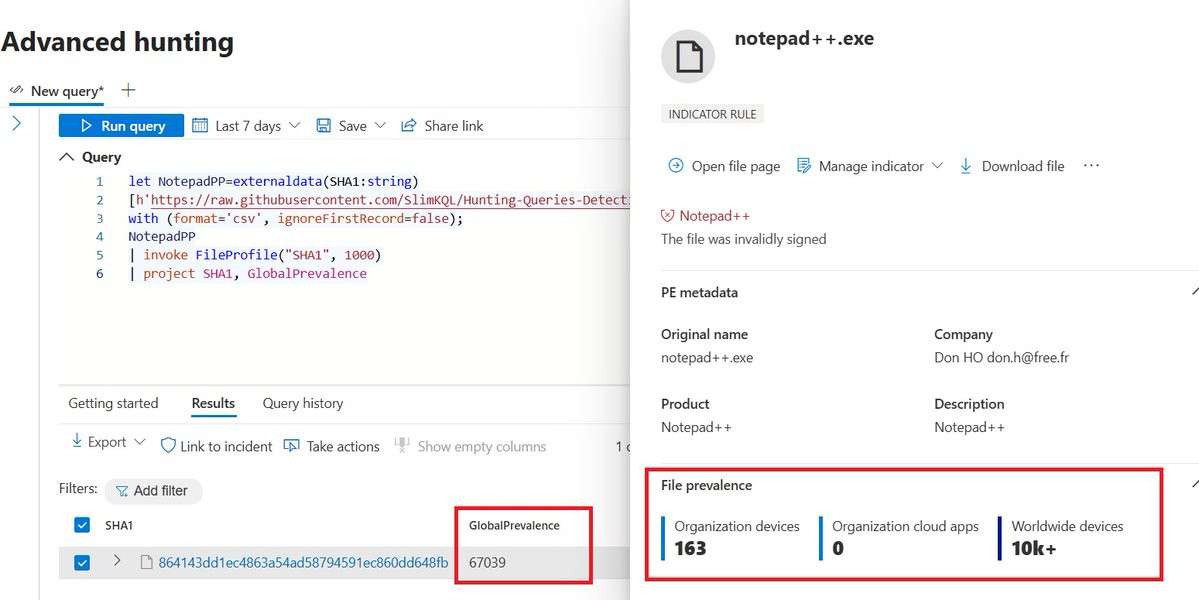Image resolution: width=1199 pixels, height=600 pixels.
Task: Run the query with Run query button
Action: click(121, 126)
